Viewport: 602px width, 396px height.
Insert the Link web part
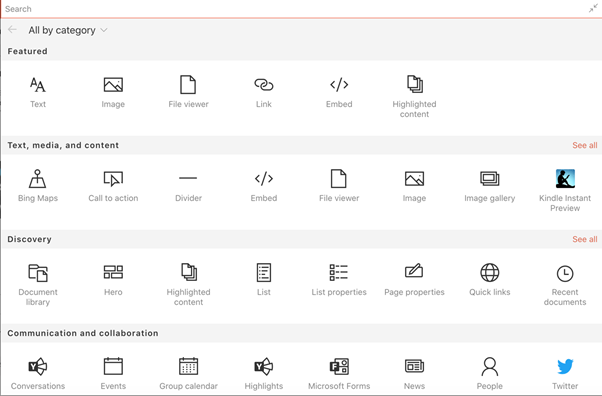point(264,93)
